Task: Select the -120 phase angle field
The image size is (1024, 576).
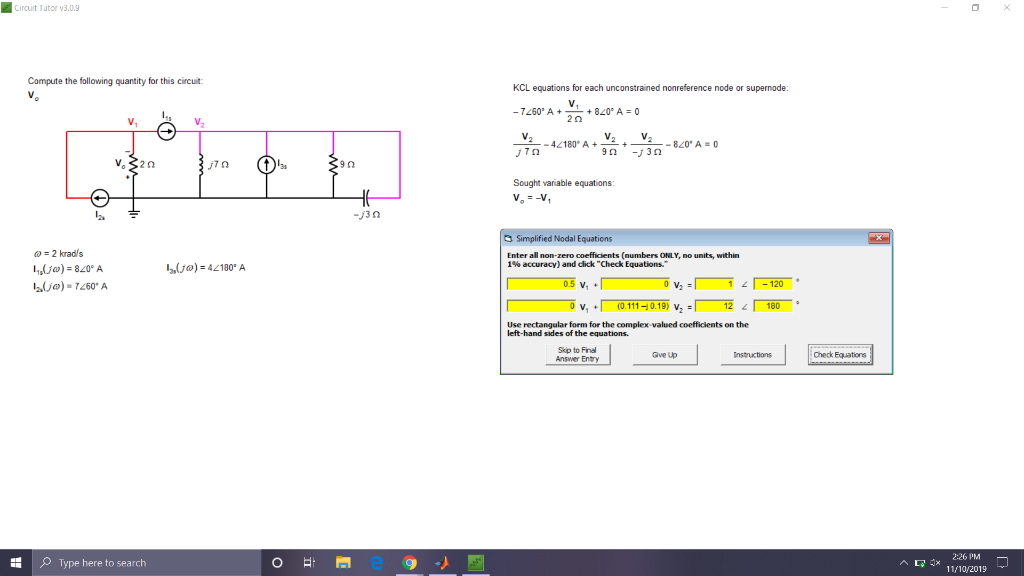Action: [773, 284]
